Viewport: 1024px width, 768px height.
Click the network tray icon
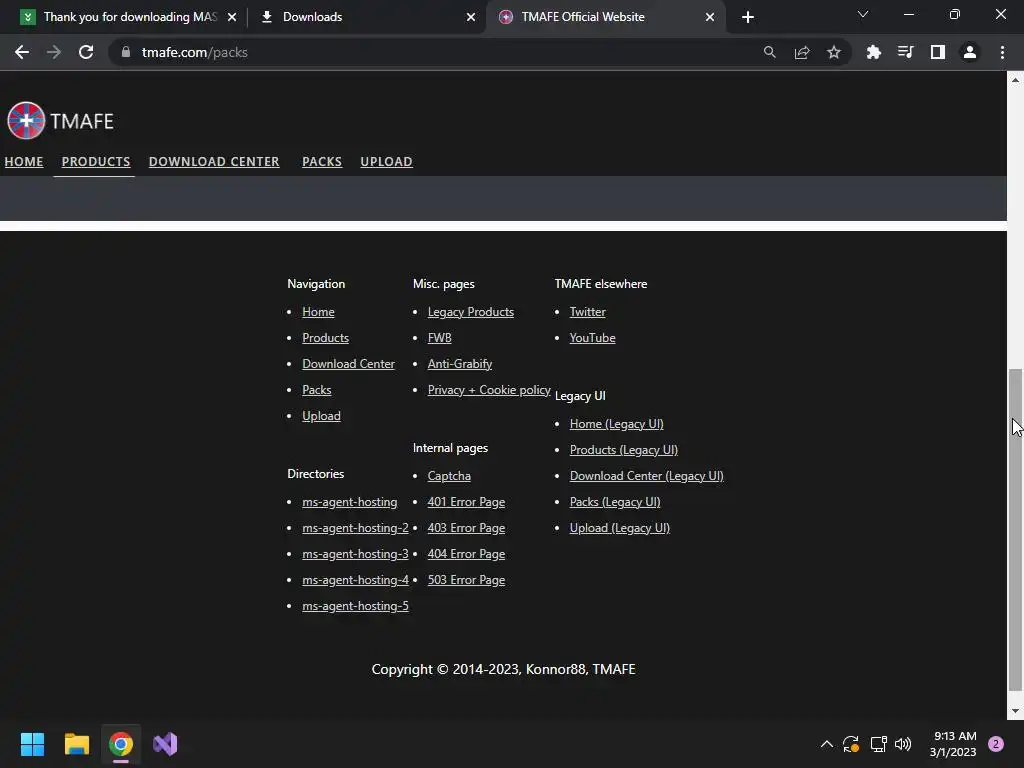pos(878,744)
